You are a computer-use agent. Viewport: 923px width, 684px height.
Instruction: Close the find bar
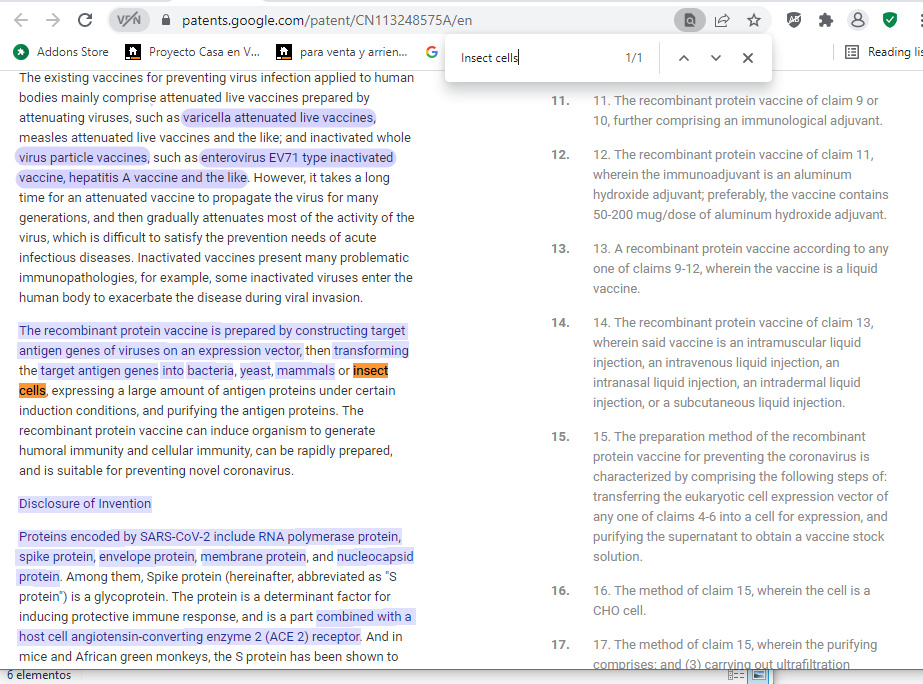pyautogui.click(x=748, y=58)
